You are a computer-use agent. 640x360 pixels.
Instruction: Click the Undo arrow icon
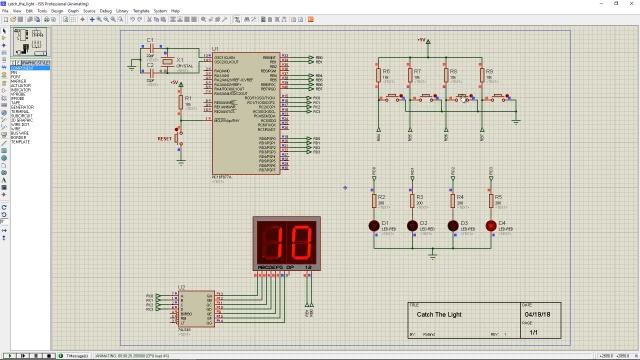[132, 20]
